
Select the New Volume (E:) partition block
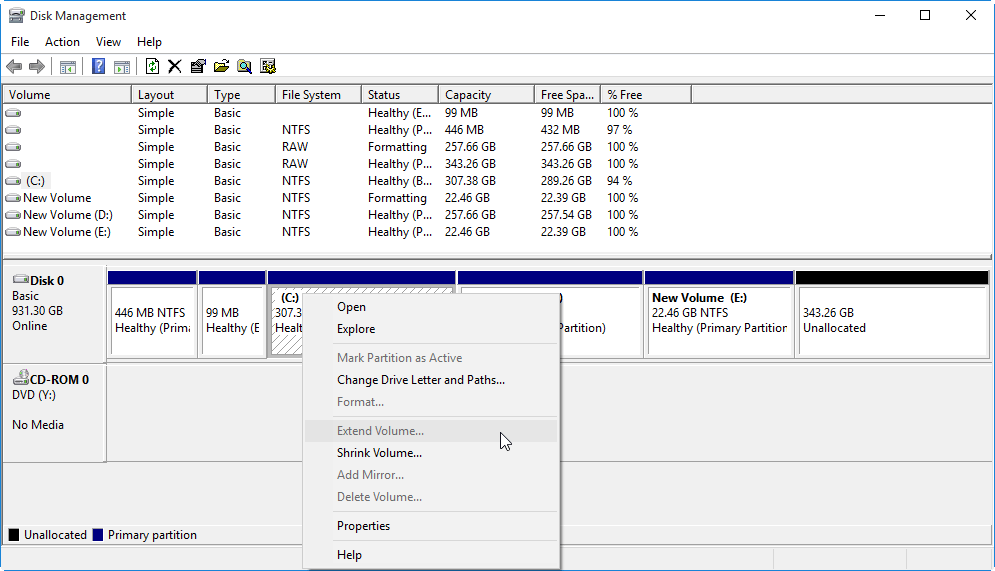point(719,320)
